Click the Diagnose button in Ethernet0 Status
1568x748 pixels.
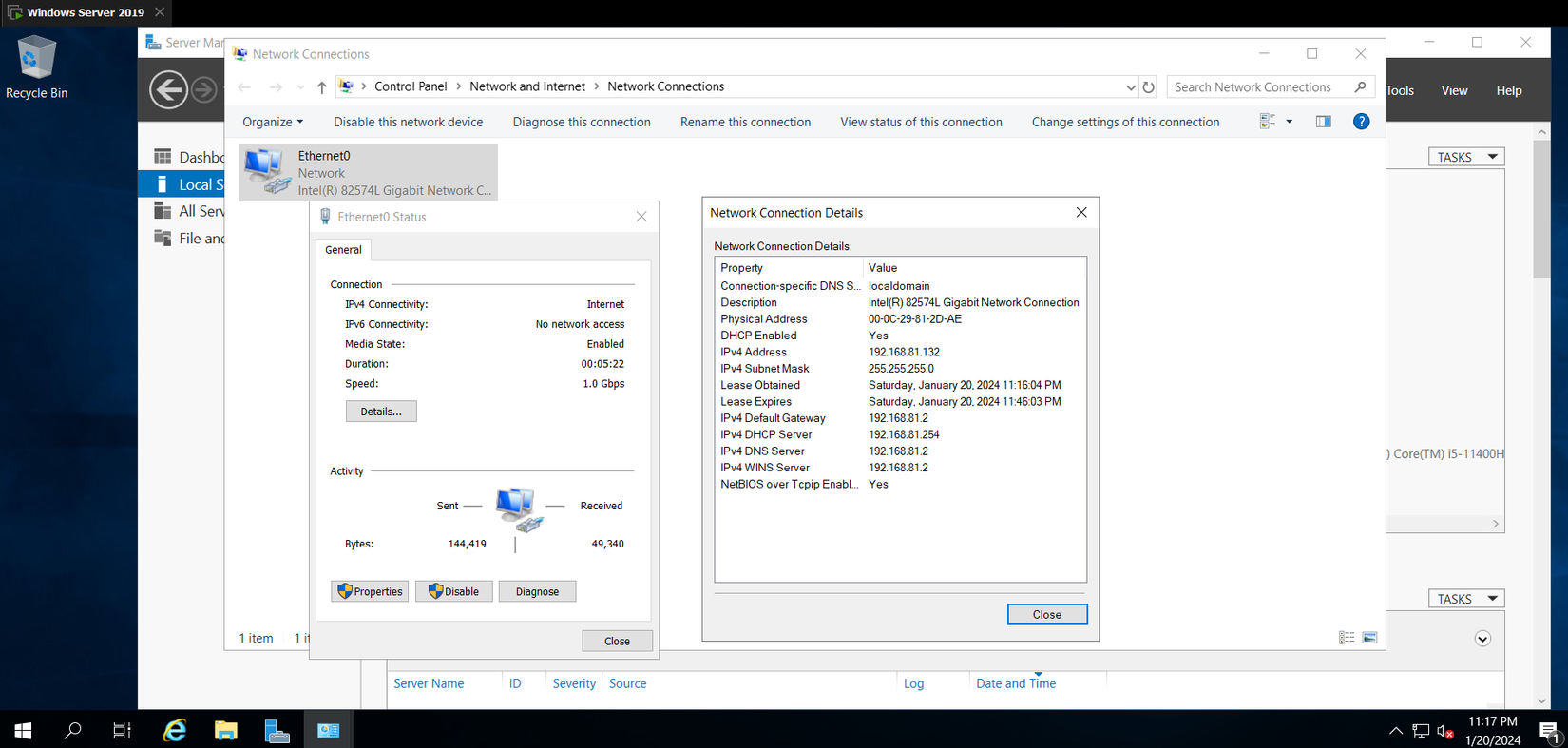[x=537, y=591]
